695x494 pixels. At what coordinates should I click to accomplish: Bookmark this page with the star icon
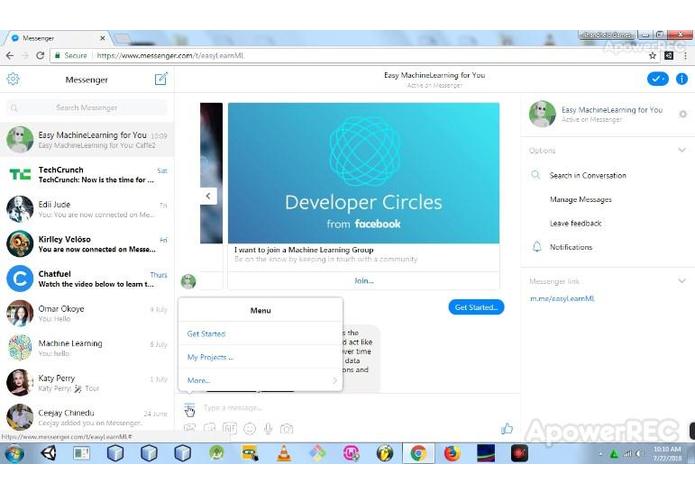coord(652,55)
